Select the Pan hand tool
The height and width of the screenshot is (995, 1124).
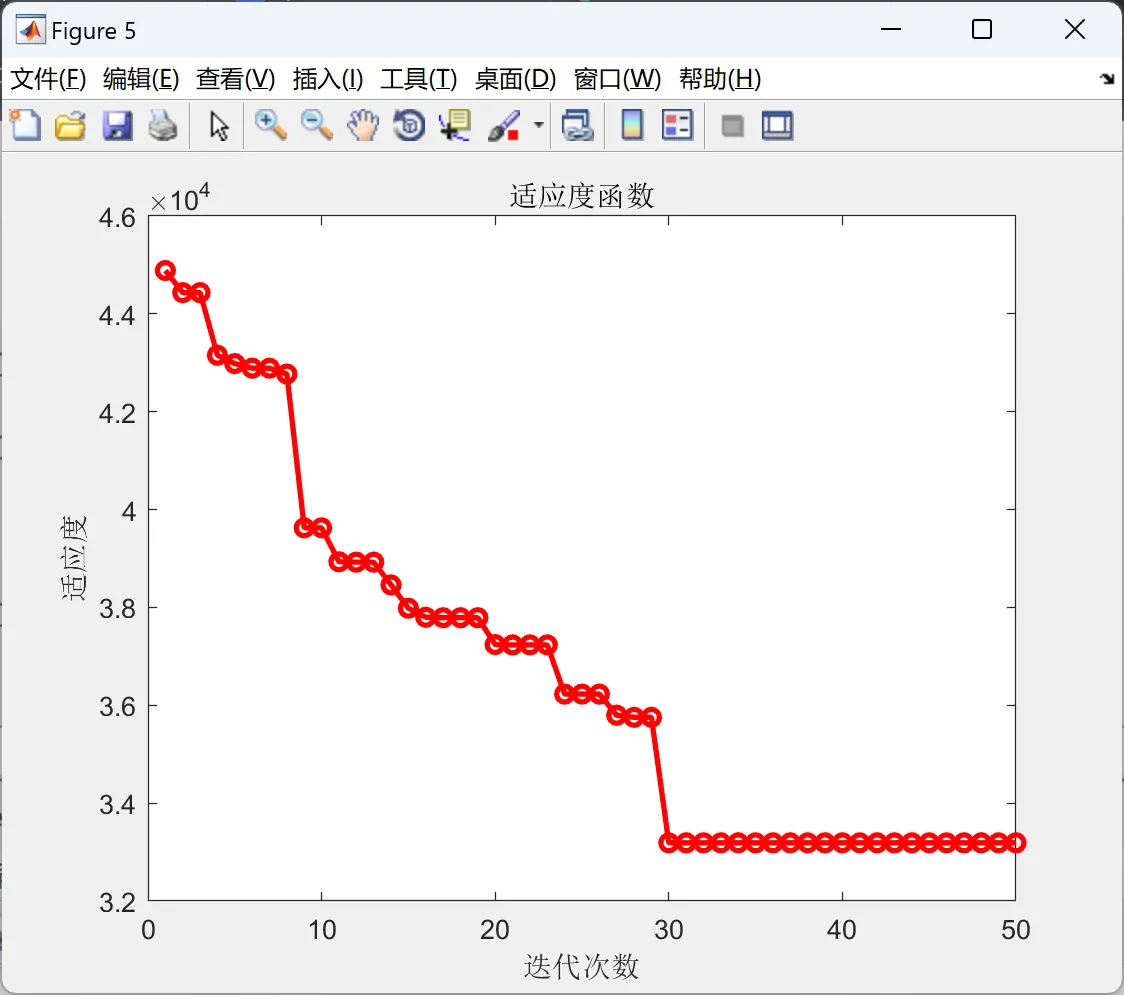pos(363,125)
